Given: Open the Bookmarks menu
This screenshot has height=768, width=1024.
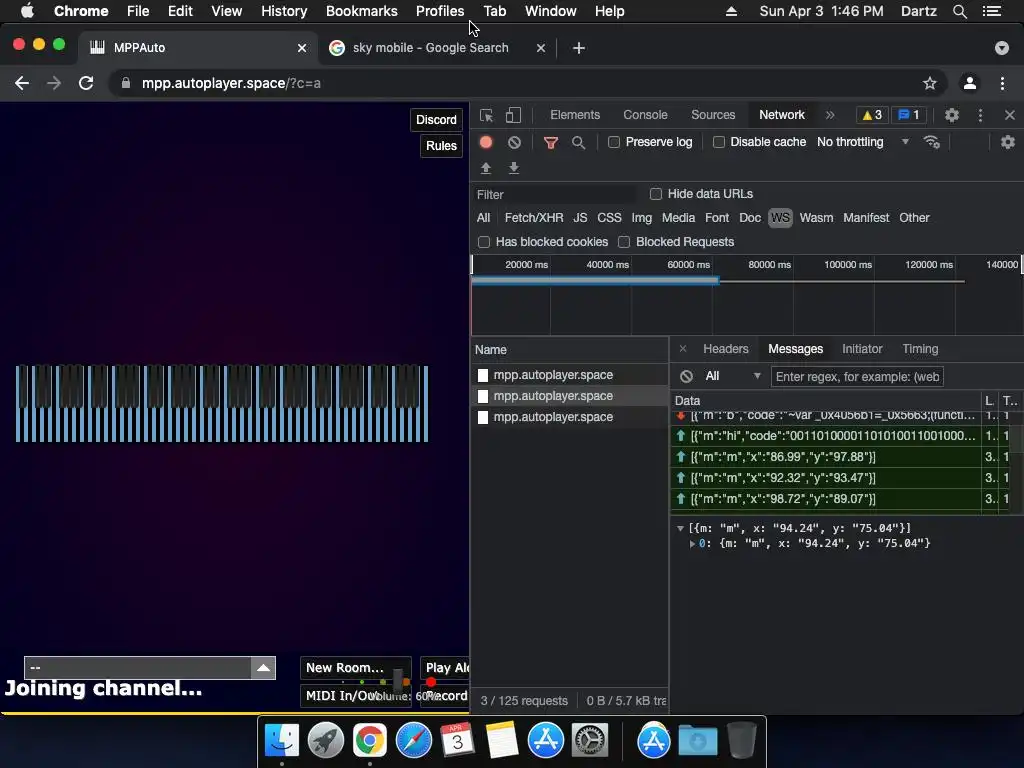Looking at the screenshot, I should pyautogui.click(x=361, y=11).
